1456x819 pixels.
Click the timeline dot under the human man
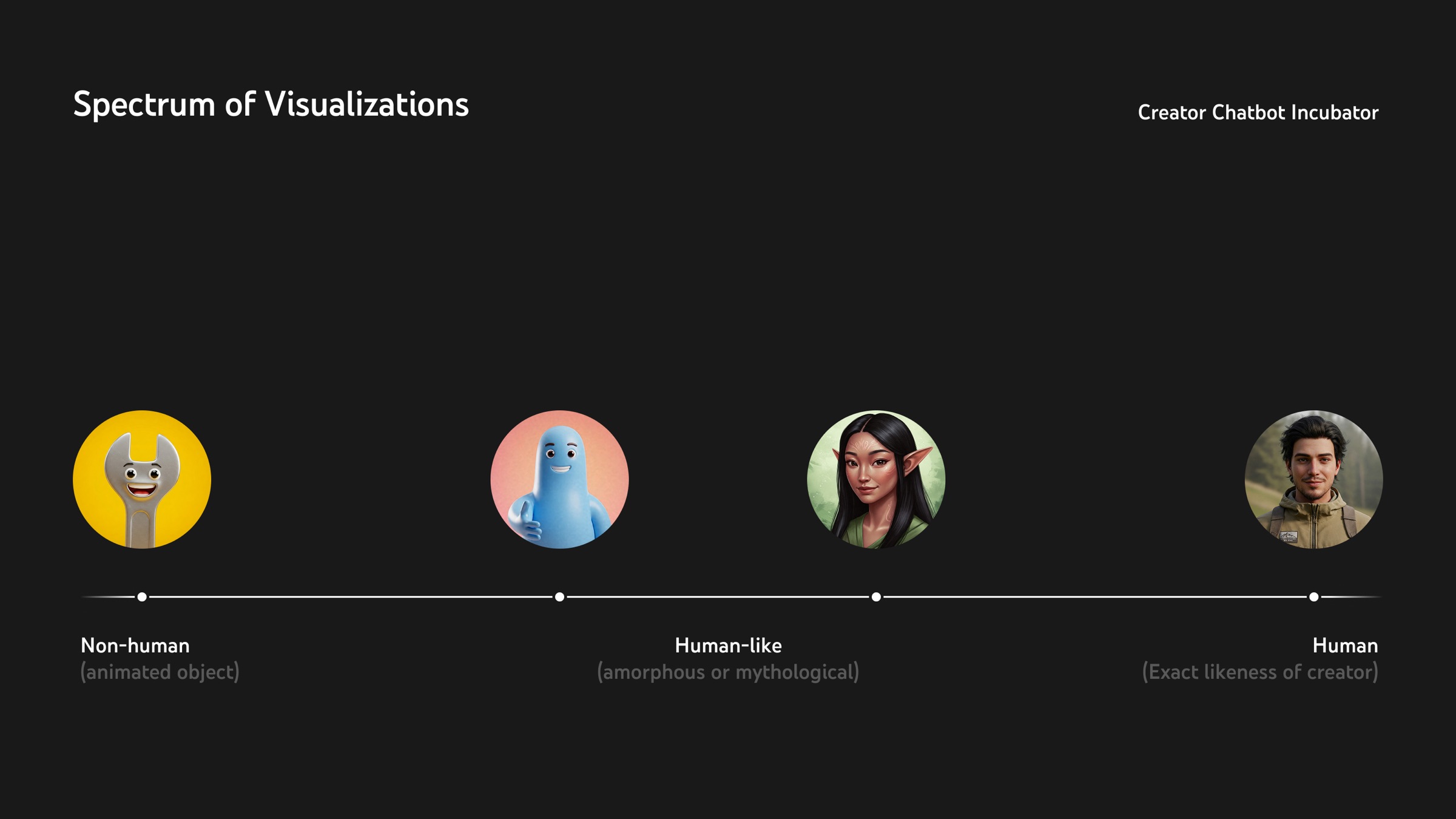(x=1313, y=597)
